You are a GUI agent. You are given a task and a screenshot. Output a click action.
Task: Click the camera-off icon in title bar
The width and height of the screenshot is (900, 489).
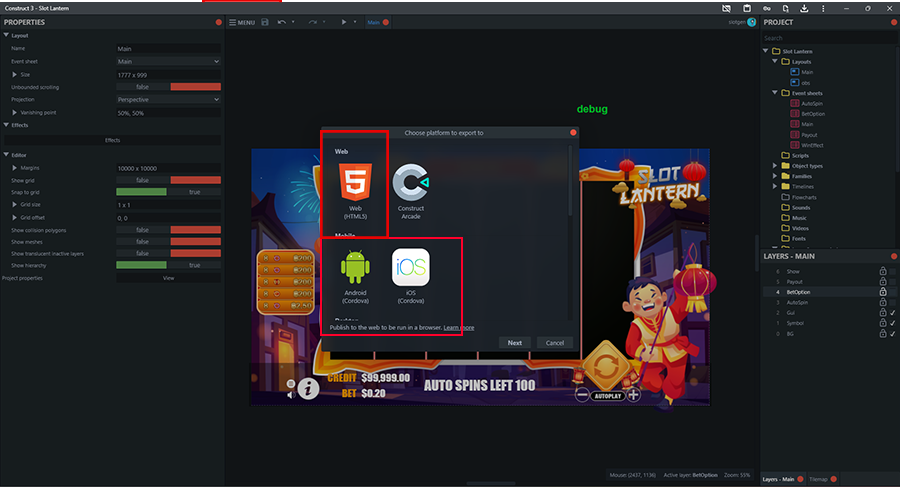pos(726,9)
